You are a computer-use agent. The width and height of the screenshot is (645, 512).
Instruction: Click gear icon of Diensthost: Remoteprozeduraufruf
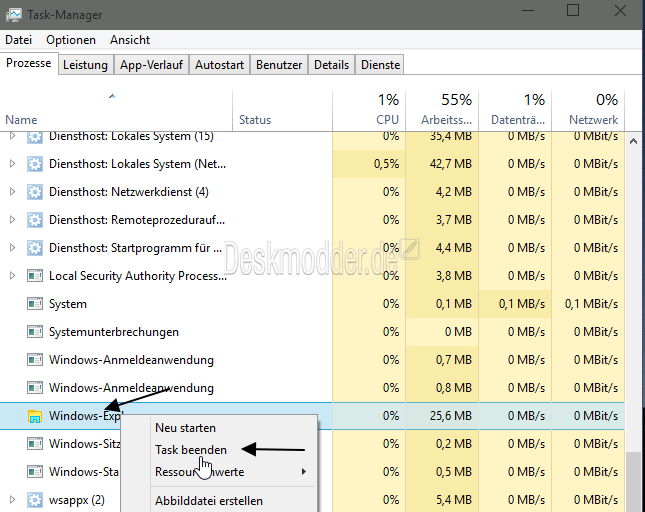[35, 220]
